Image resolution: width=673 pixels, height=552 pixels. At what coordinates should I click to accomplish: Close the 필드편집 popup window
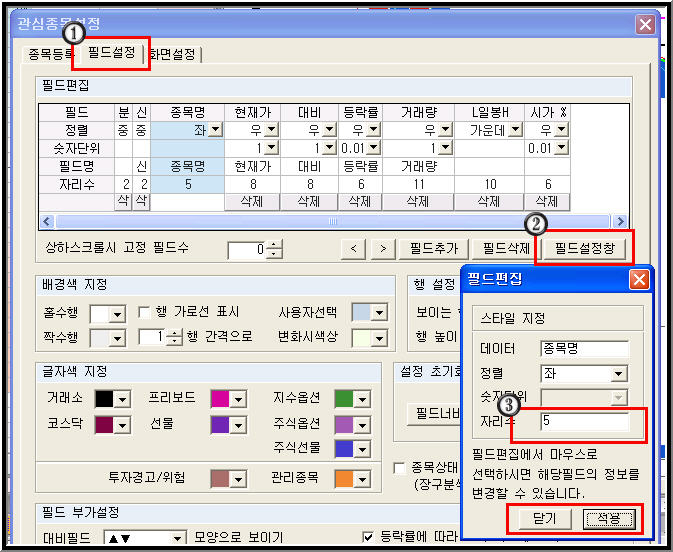(x=639, y=280)
